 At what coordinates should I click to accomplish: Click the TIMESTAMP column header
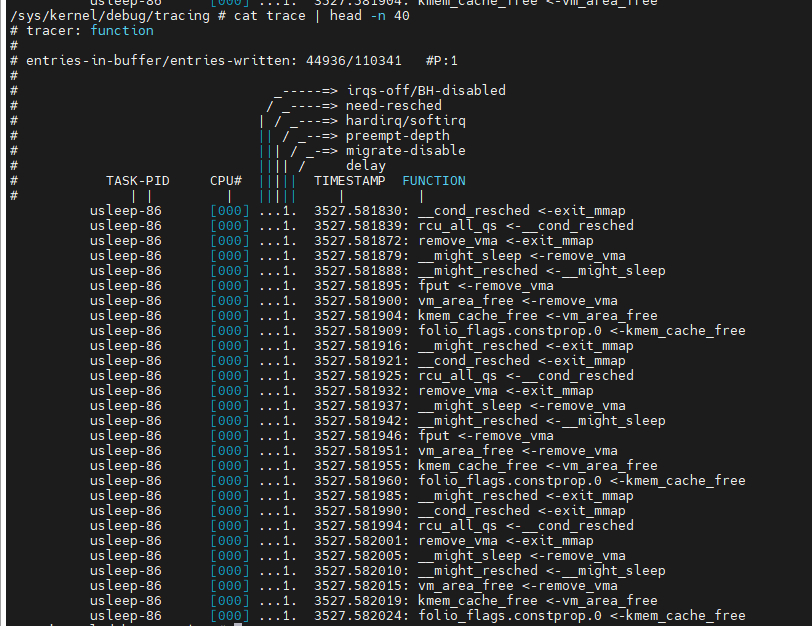point(349,181)
